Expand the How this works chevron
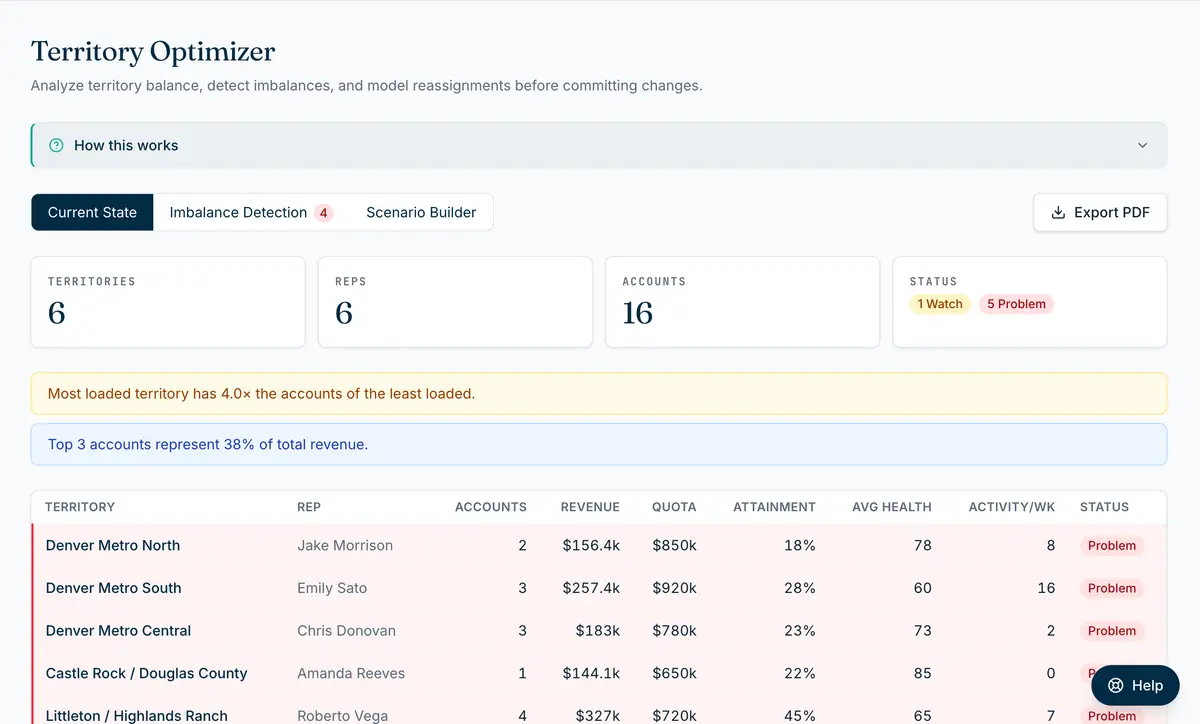Image resolution: width=1200 pixels, height=724 pixels. pos(1143,145)
